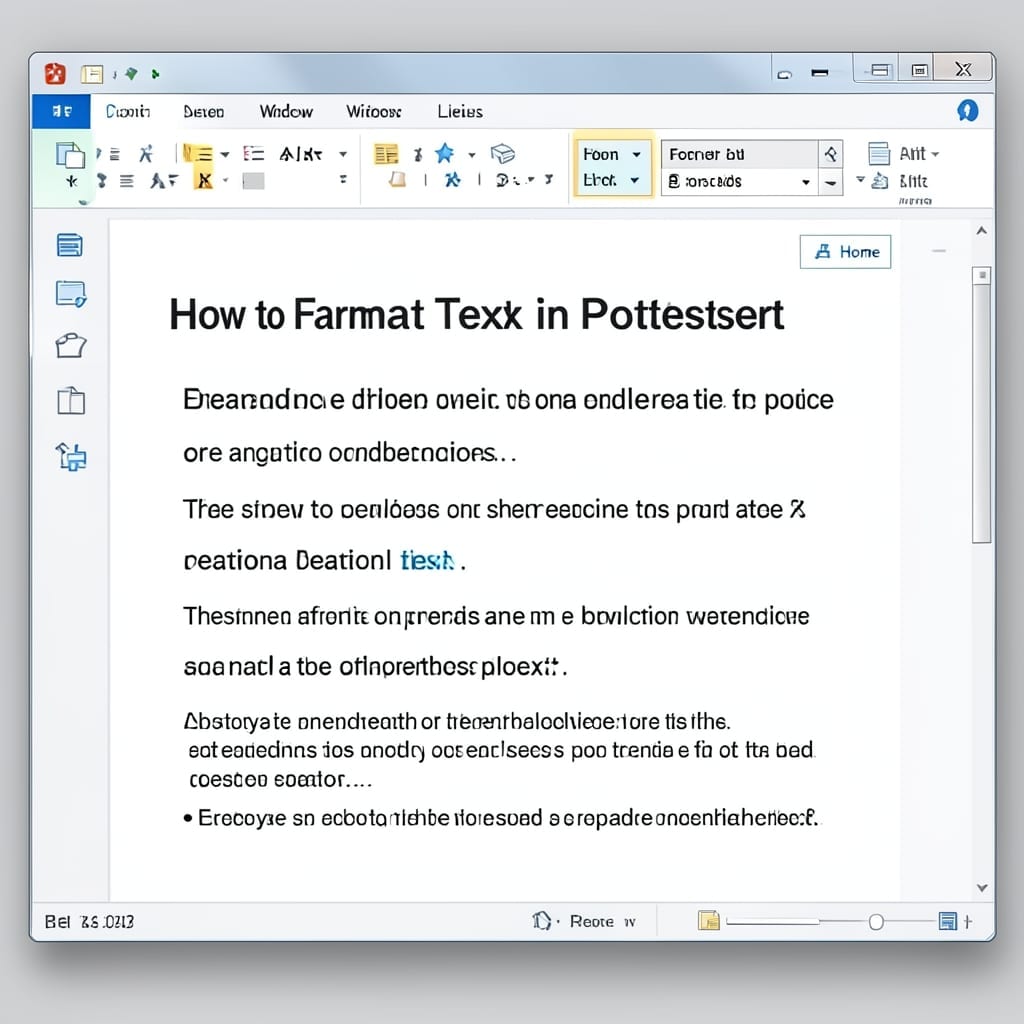Click the heading 'How to Farmat Texk in Pottestsert'
The height and width of the screenshot is (1024, 1024).
pyautogui.click(x=477, y=315)
